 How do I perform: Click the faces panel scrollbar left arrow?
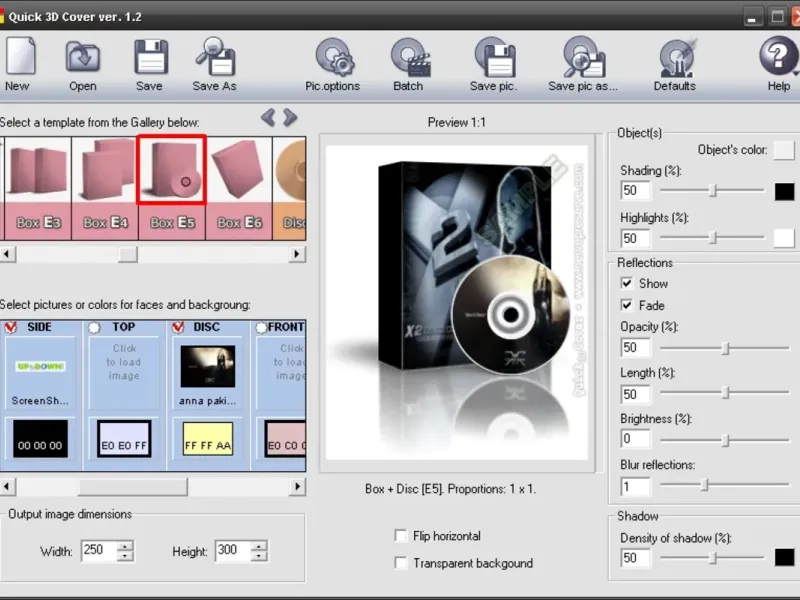(x=8, y=487)
